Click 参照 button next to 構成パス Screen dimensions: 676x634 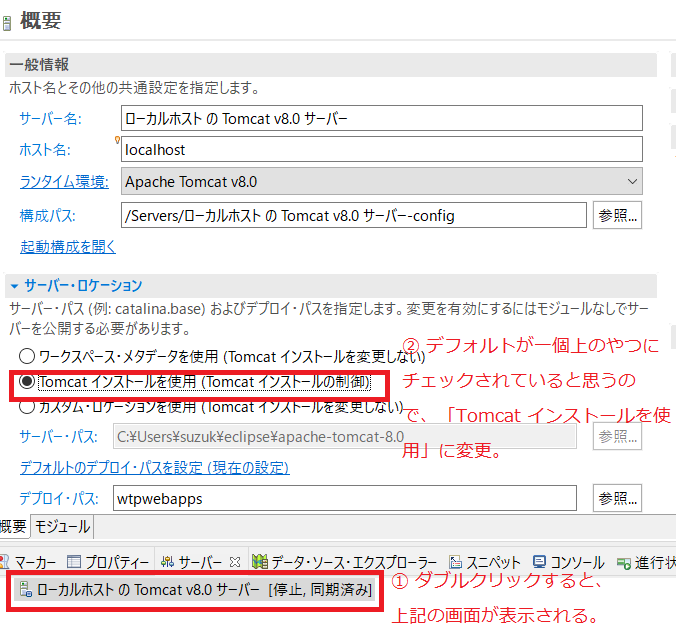tap(617, 215)
